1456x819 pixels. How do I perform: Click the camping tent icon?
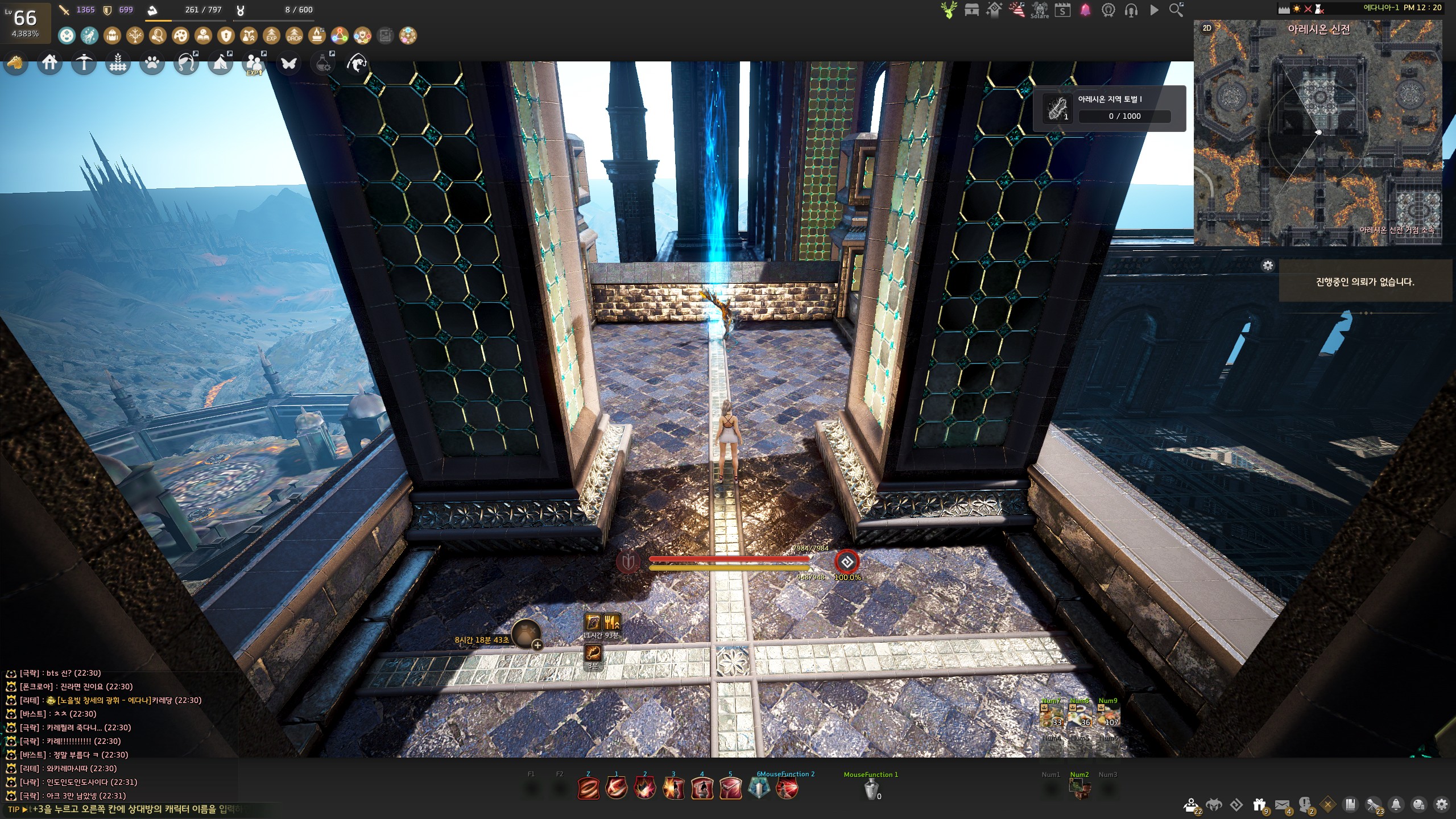pos(221,63)
